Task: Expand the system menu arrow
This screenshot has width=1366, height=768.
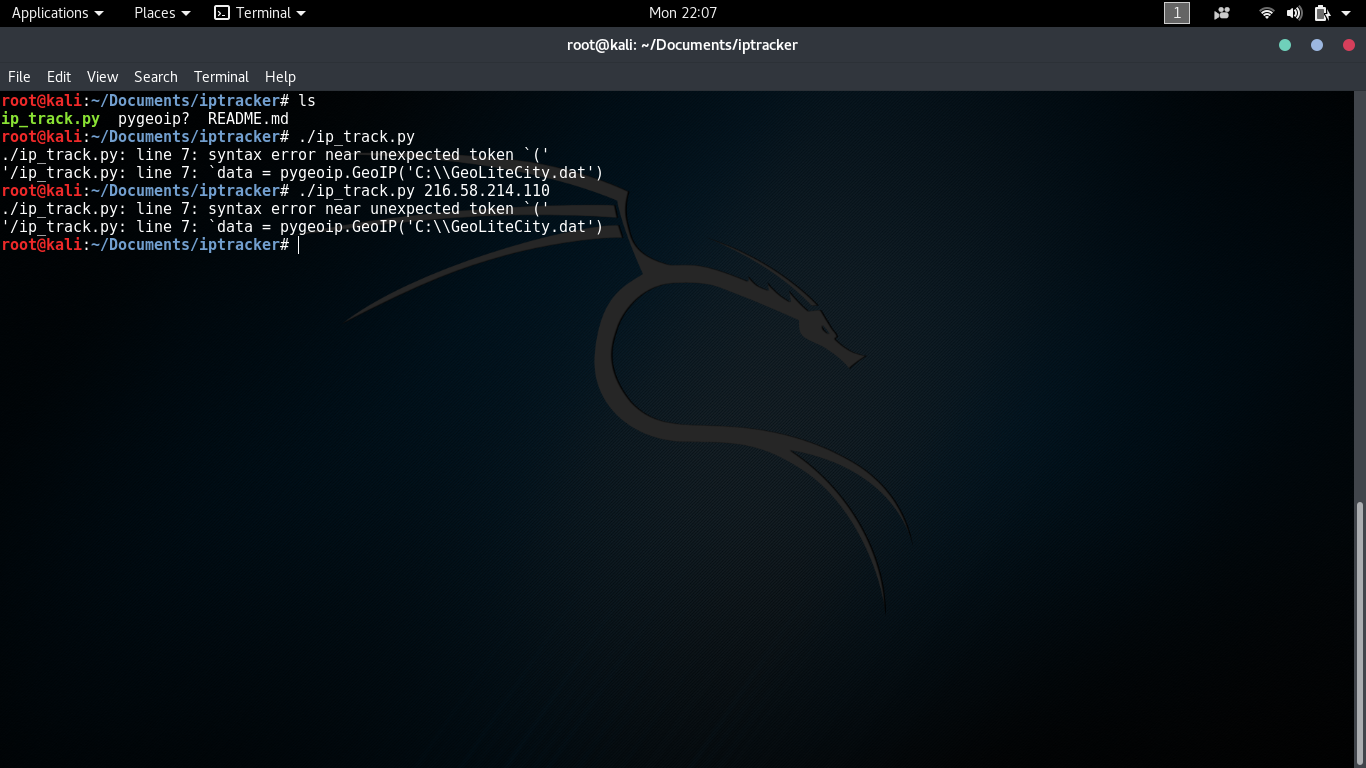Action: click(x=1346, y=13)
